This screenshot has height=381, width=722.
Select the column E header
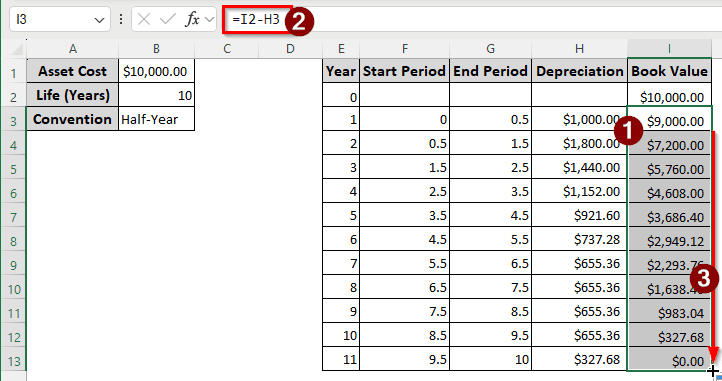(x=341, y=49)
